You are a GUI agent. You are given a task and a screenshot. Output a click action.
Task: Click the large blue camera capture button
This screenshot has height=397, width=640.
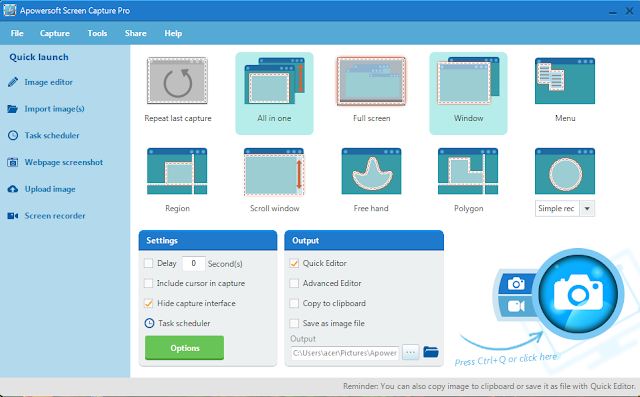[x=578, y=294]
